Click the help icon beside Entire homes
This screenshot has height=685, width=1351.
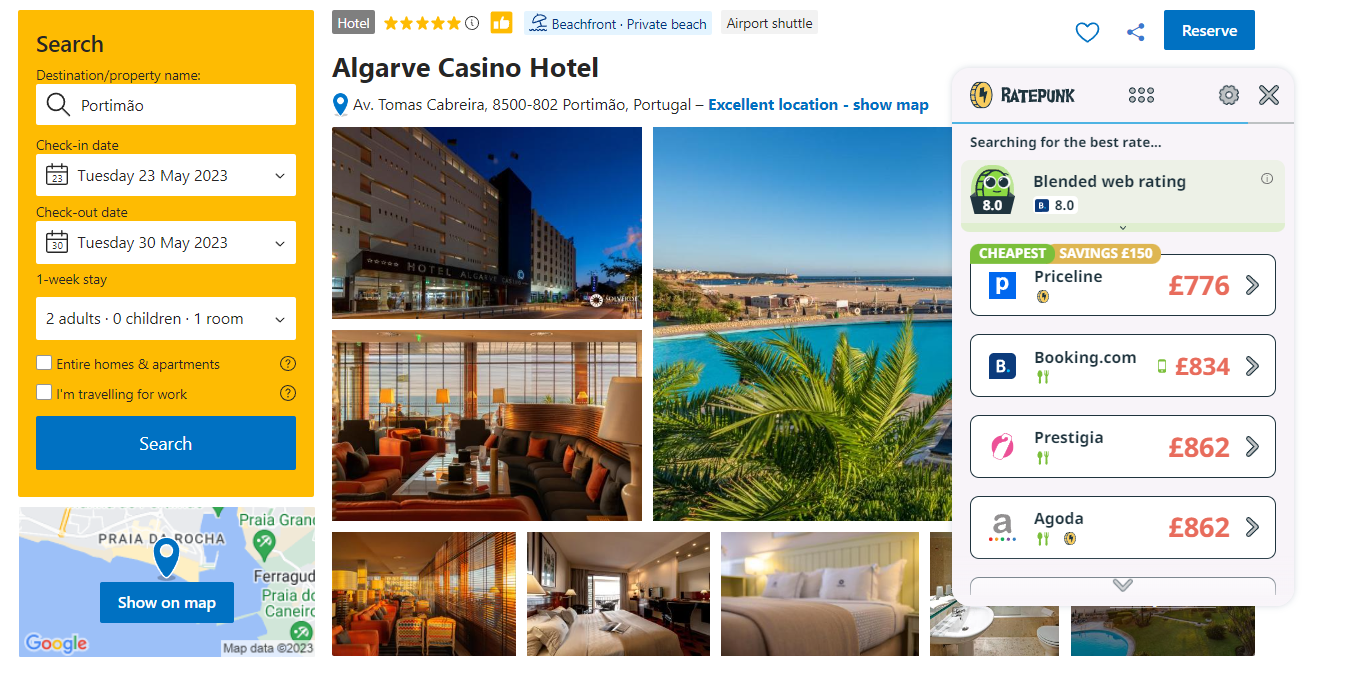[288, 363]
